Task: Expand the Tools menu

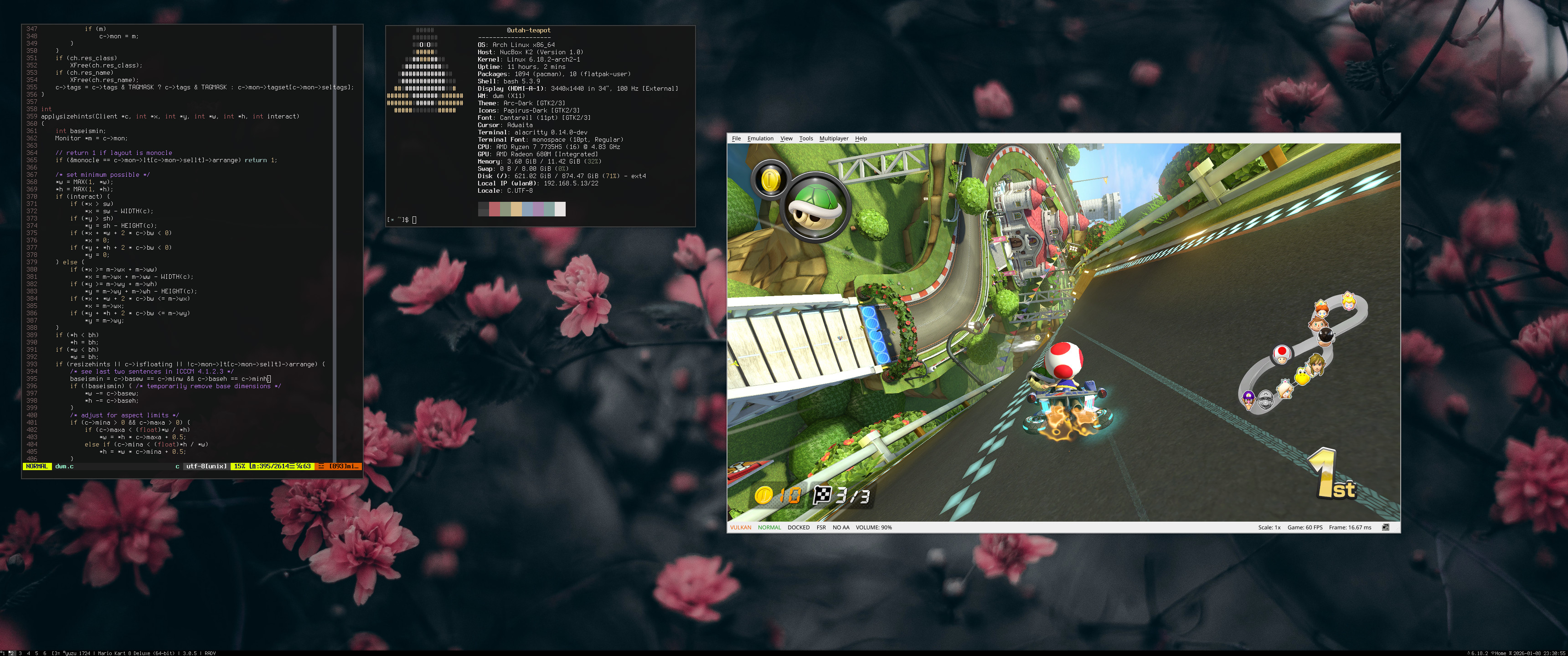Action: [806, 139]
